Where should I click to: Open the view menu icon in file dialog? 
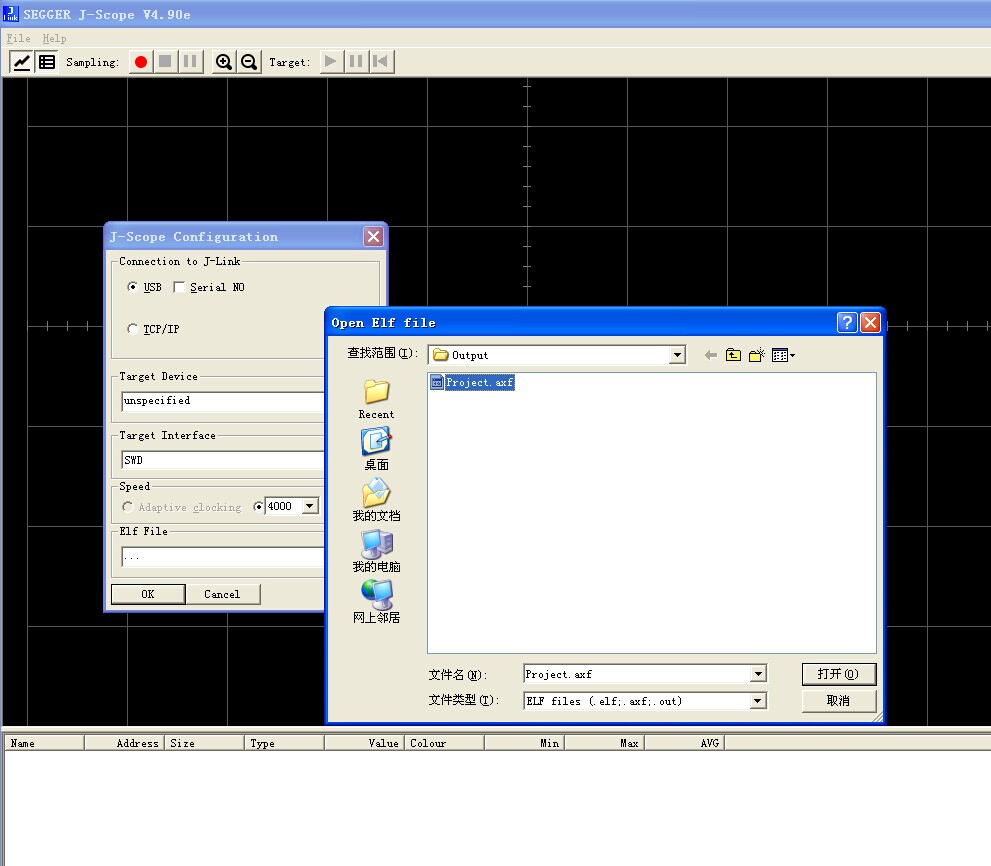[x=783, y=355]
